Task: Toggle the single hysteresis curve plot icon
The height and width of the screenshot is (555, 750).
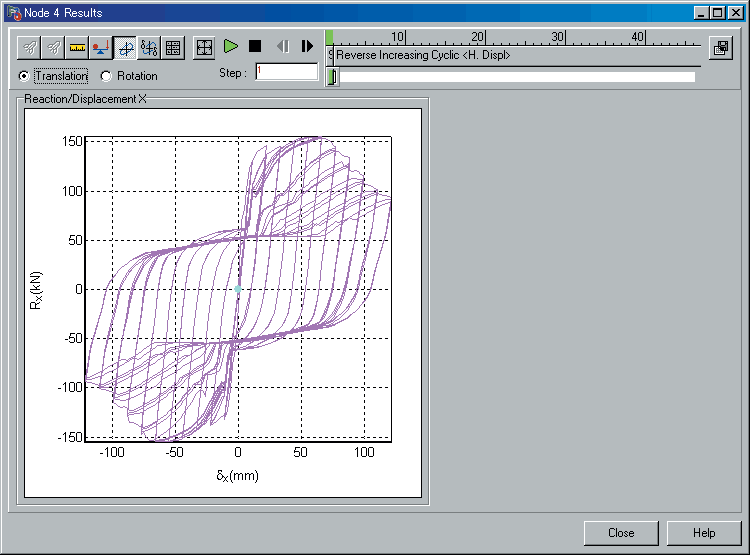Action: 126,47
